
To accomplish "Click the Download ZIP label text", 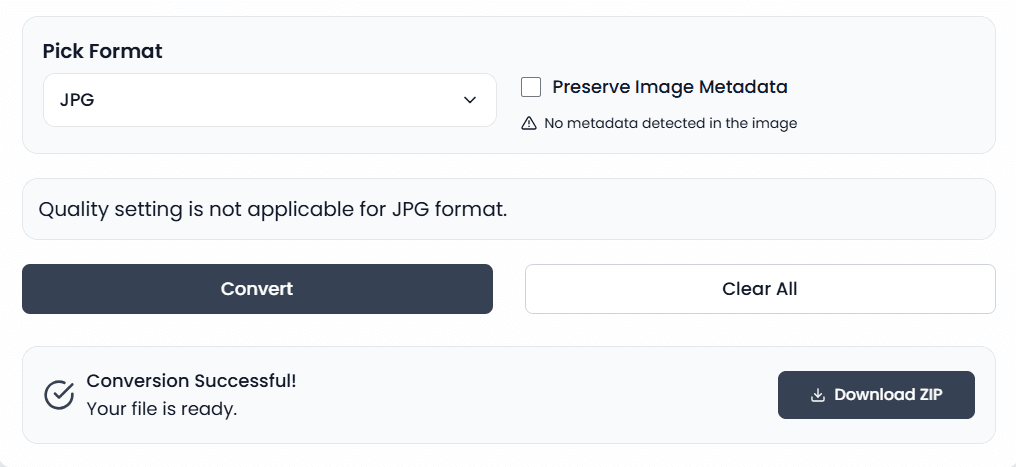I will click(x=888, y=395).
